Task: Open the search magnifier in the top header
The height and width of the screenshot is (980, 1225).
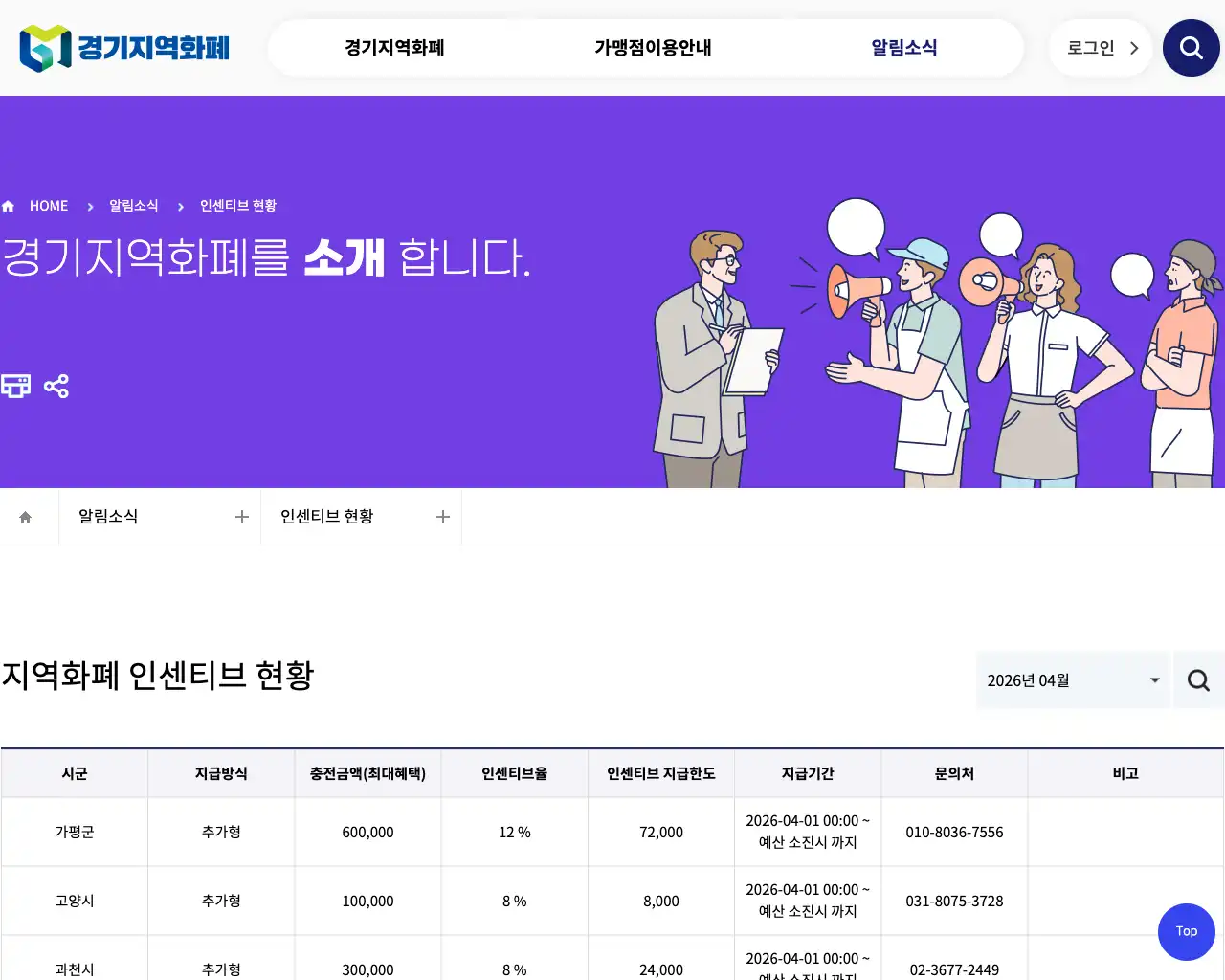Action: (x=1191, y=47)
